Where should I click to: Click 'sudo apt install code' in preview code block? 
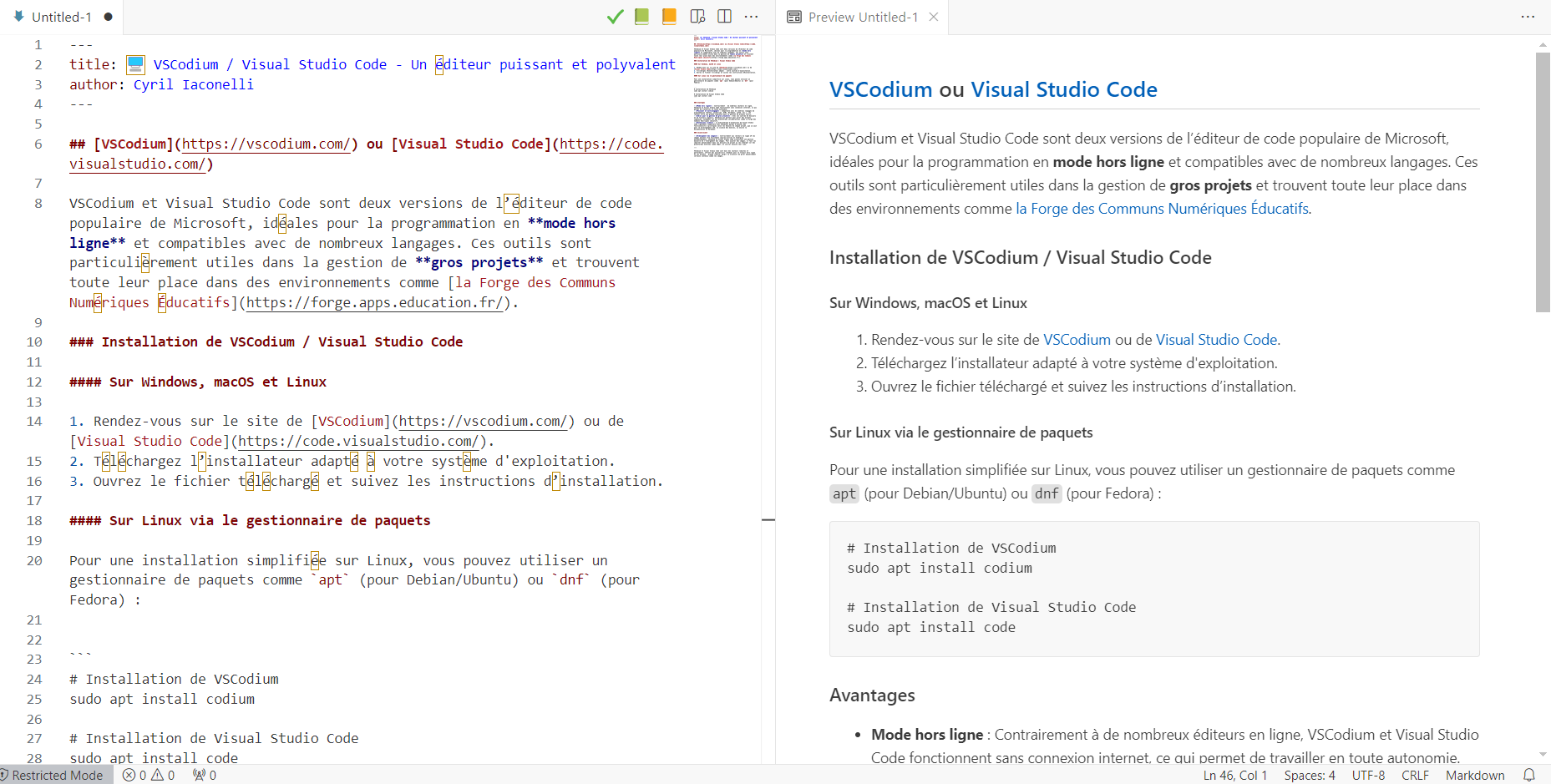pyautogui.click(x=931, y=627)
